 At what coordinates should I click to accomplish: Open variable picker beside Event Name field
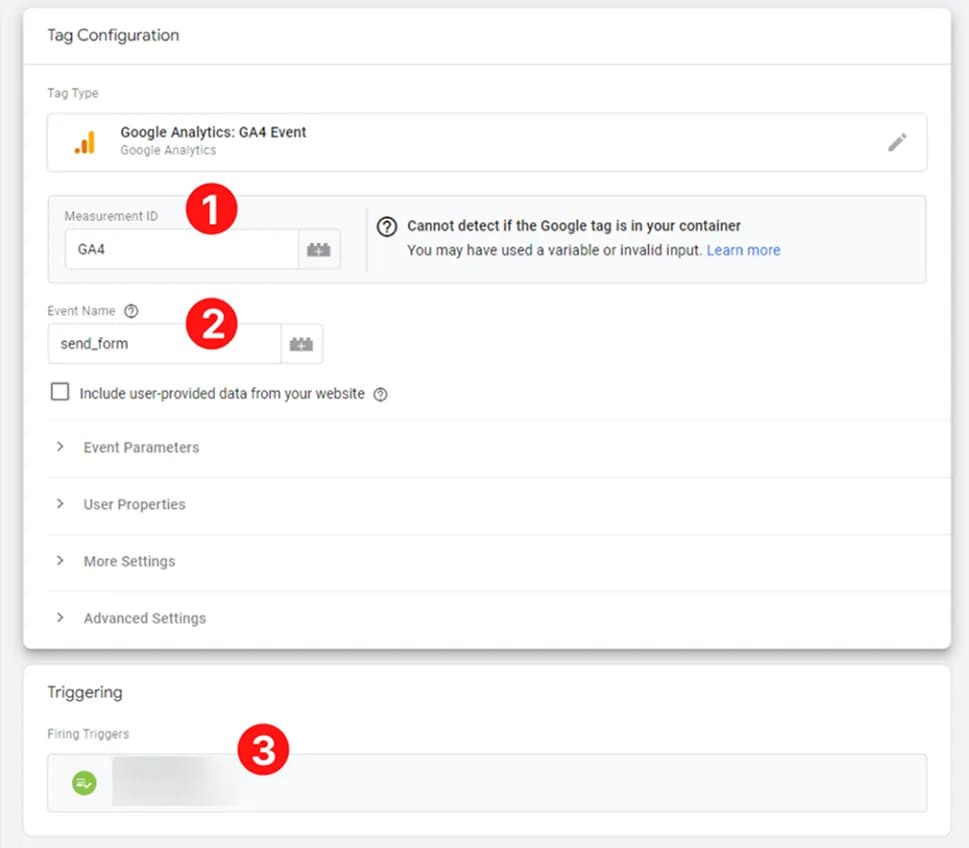click(x=302, y=344)
